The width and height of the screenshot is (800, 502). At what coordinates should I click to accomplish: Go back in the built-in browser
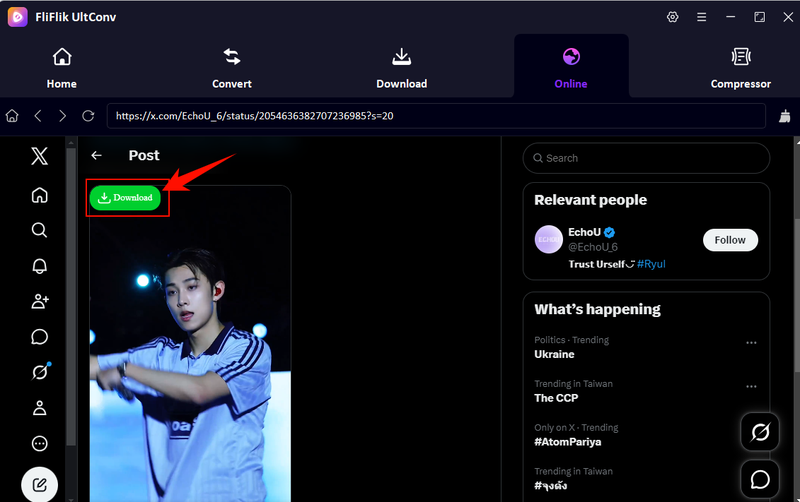coord(38,116)
